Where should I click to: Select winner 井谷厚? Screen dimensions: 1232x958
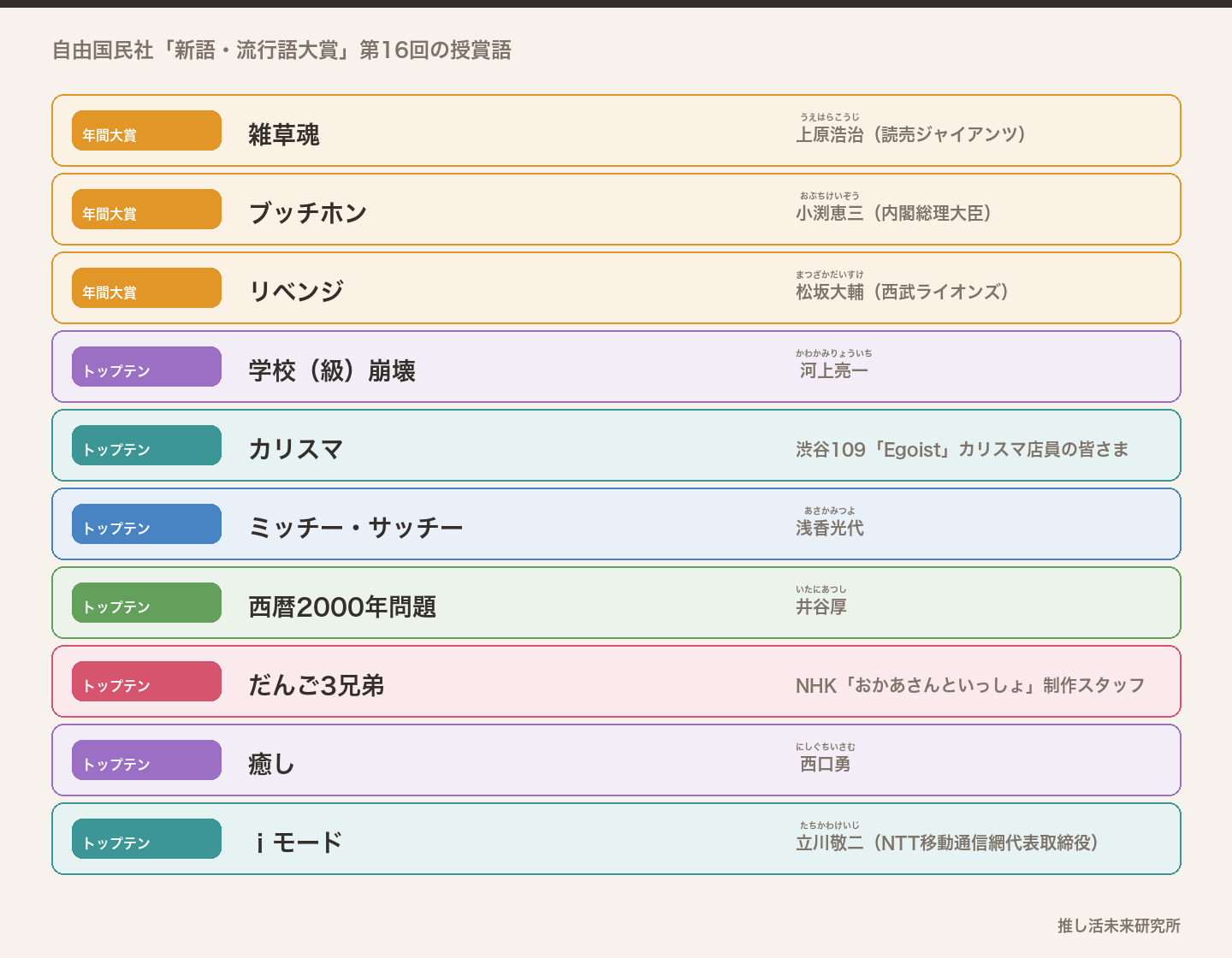point(821,606)
